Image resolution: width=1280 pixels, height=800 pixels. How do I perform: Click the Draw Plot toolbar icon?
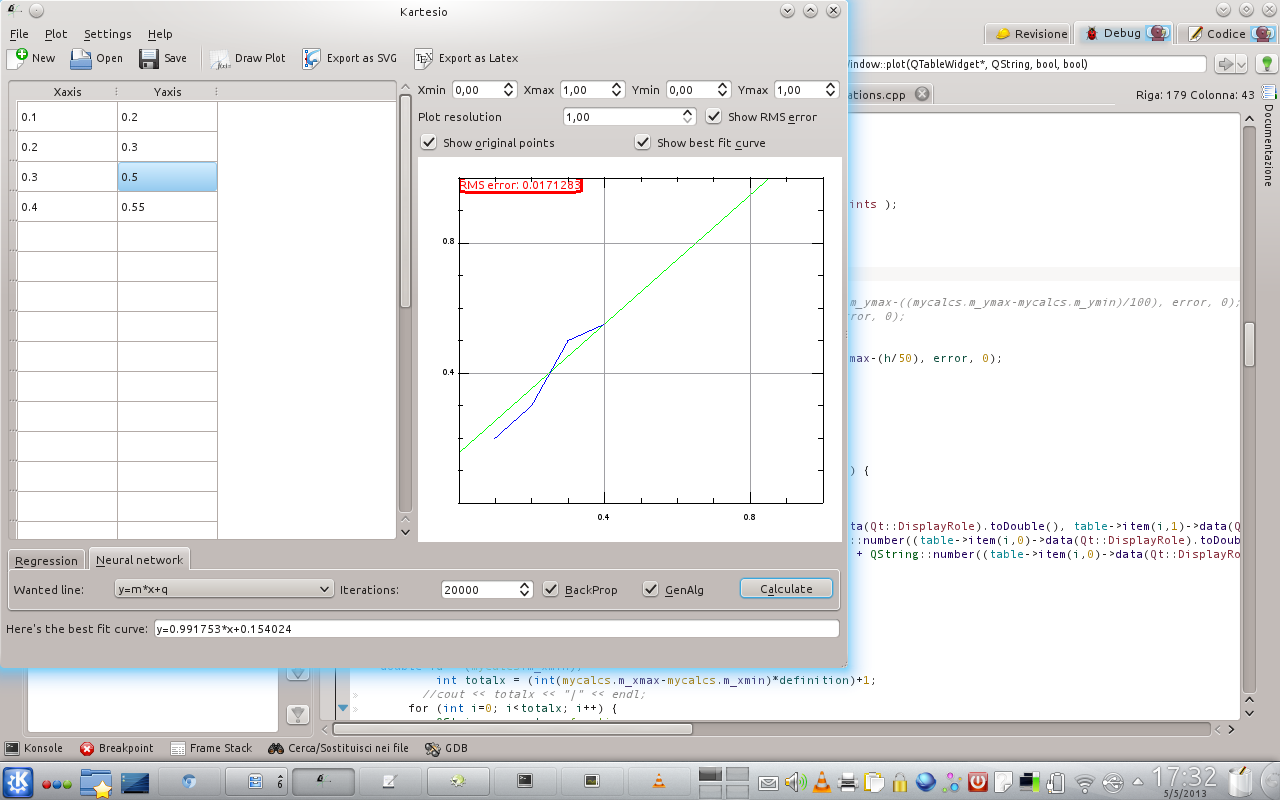click(220, 58)
